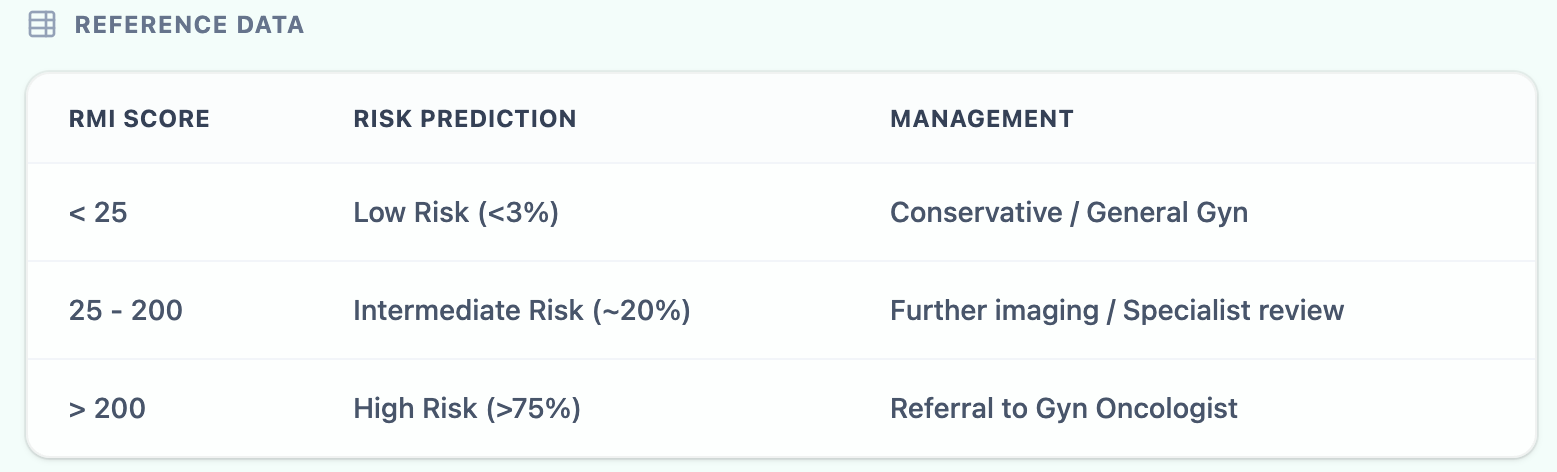
Task: Click the Reference Data heading
Action: (x=189, y=25)
